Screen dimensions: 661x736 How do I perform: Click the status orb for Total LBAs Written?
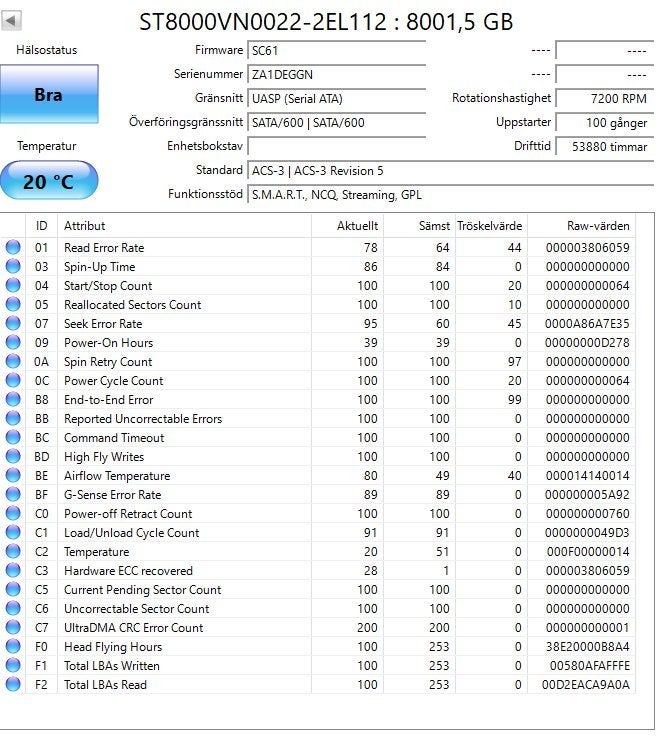(x=13, y=665)
